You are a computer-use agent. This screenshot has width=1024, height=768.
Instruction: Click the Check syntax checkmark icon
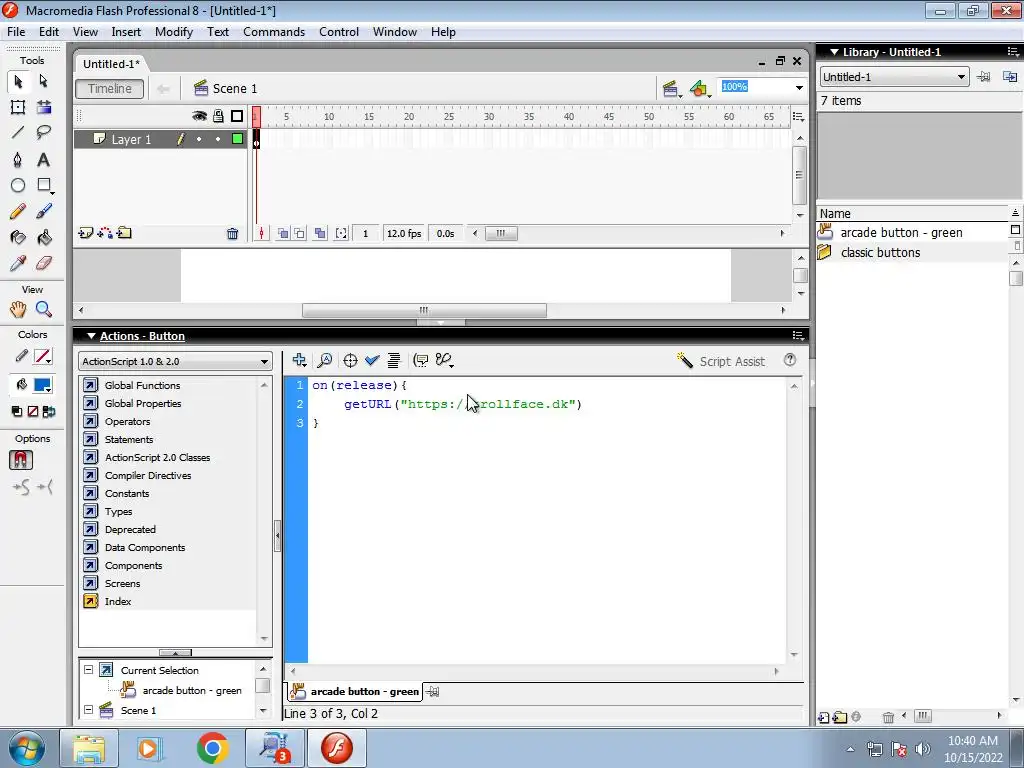(372, 360)
